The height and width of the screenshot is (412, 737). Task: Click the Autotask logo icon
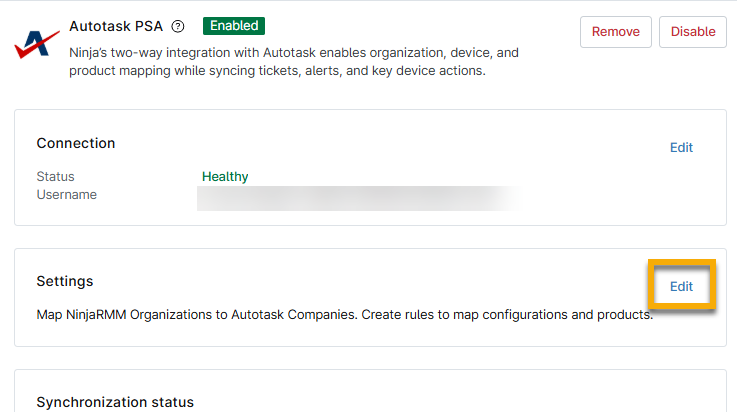click(37, 45)
